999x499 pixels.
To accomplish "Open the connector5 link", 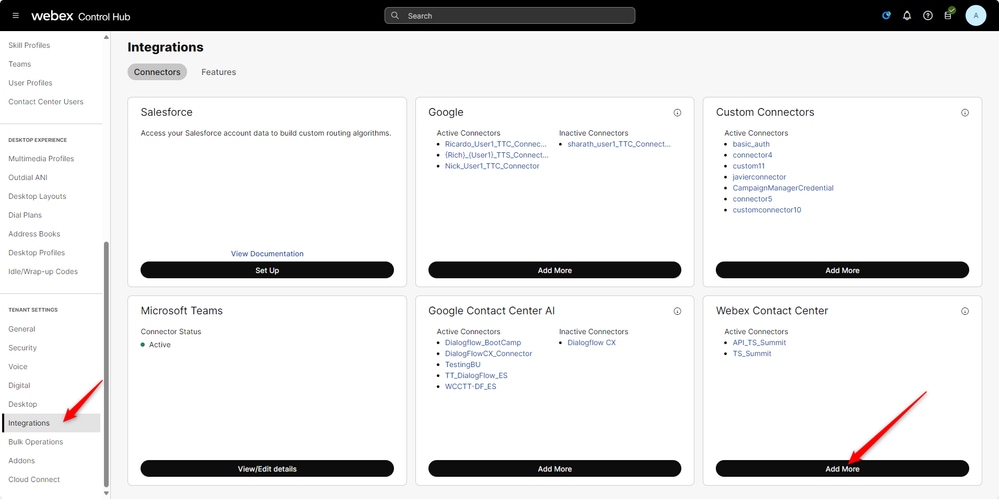I will click(x=752, y=199).
